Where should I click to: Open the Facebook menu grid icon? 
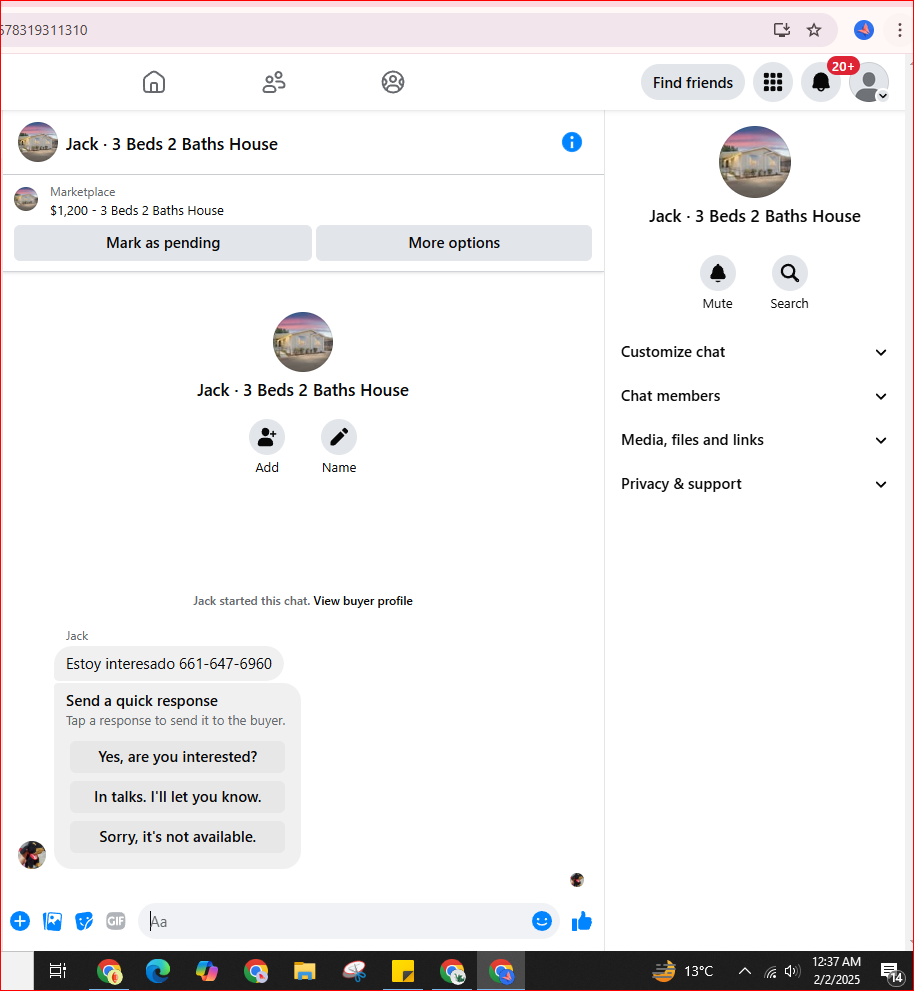772,82
